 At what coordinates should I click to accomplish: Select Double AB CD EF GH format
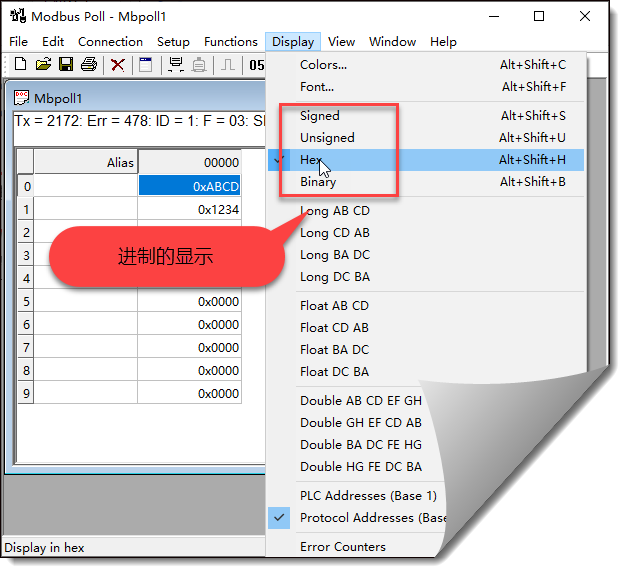point(360,400)
